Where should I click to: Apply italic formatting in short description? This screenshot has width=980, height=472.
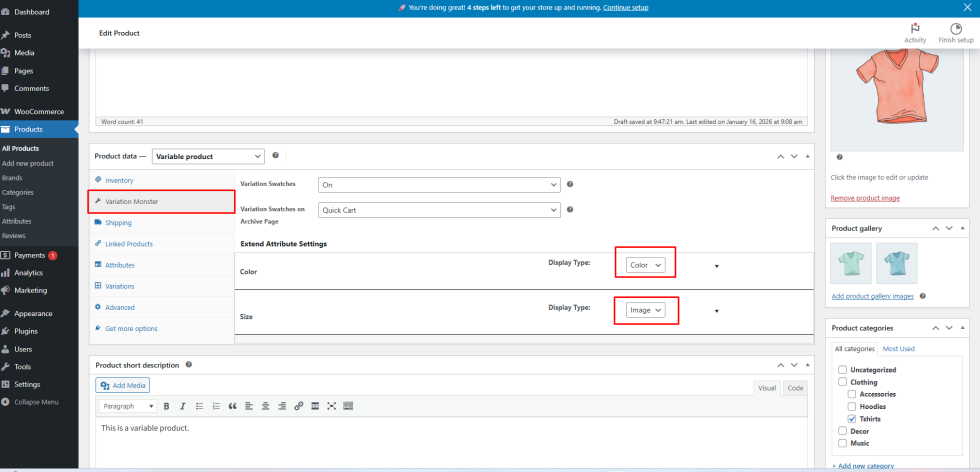pos(182,406)
